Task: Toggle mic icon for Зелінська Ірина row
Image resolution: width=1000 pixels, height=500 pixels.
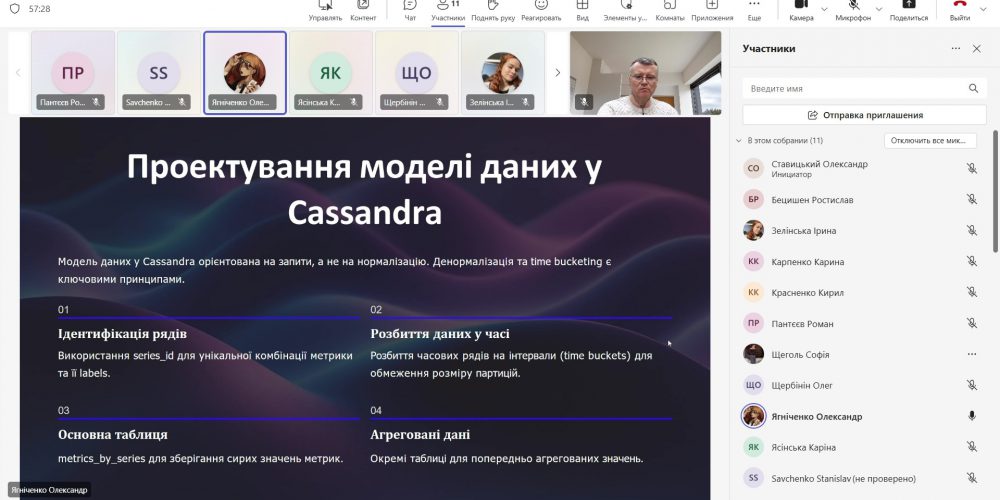Action: click(971, 230)
